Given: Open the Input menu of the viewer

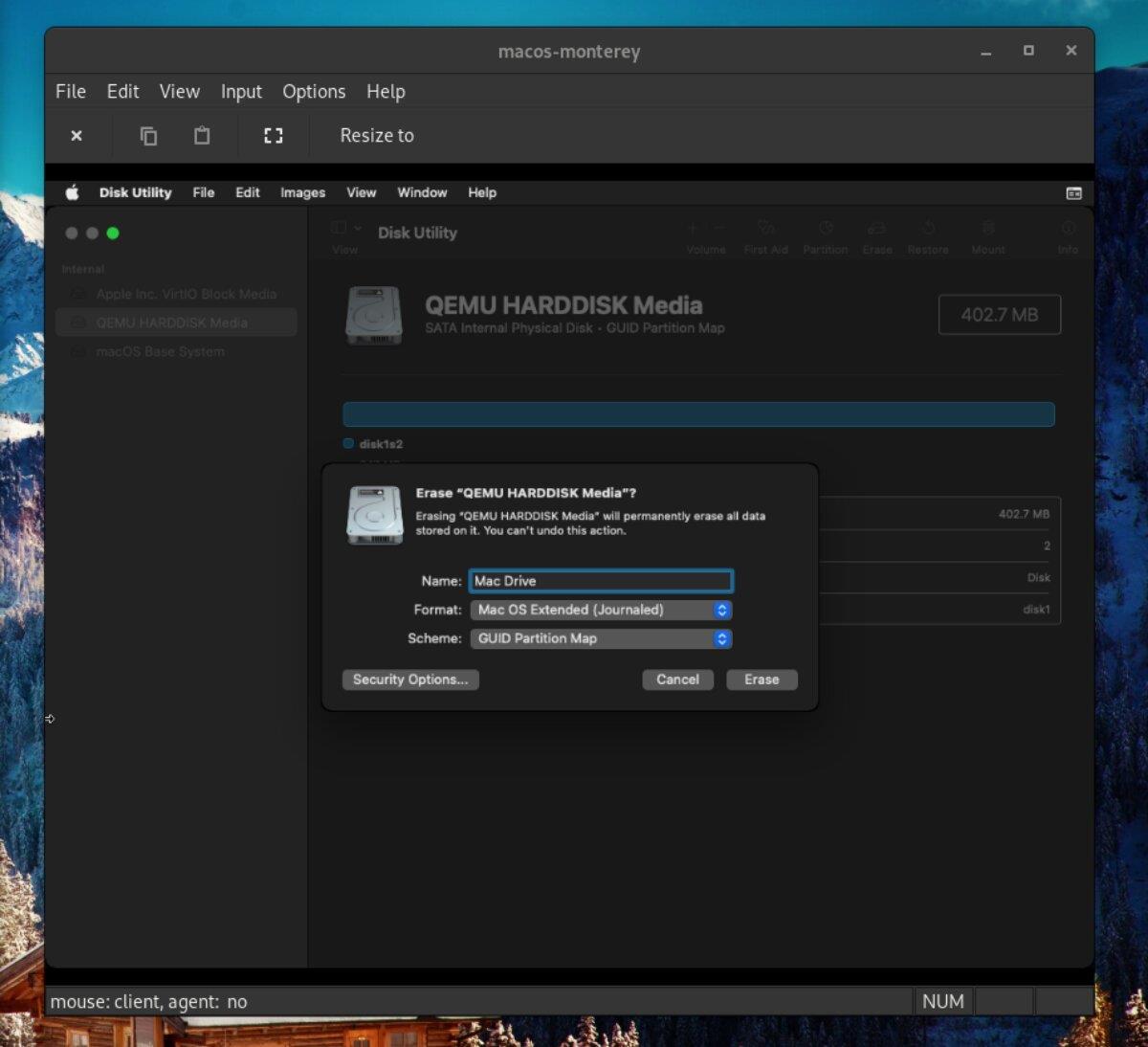Looking at the screenshot, I should (241, 92).
